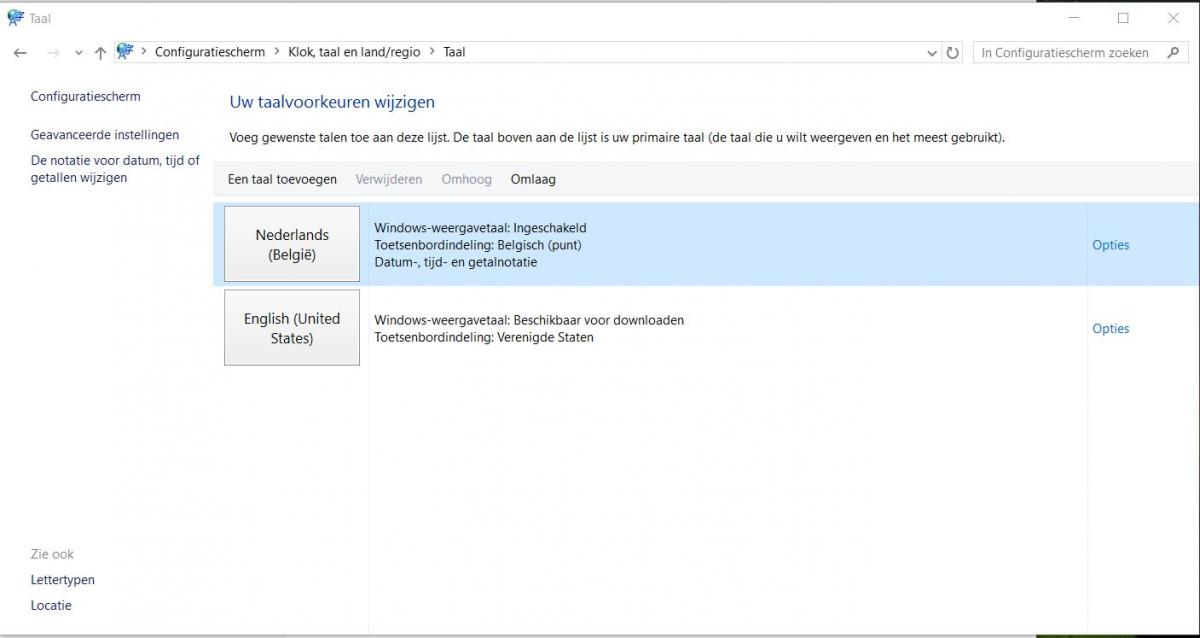Click the Uw taalvoorkeuren wijzigen heading
Image resolution: width=1200 pixels, height=638 pixels.
point(332,102)
